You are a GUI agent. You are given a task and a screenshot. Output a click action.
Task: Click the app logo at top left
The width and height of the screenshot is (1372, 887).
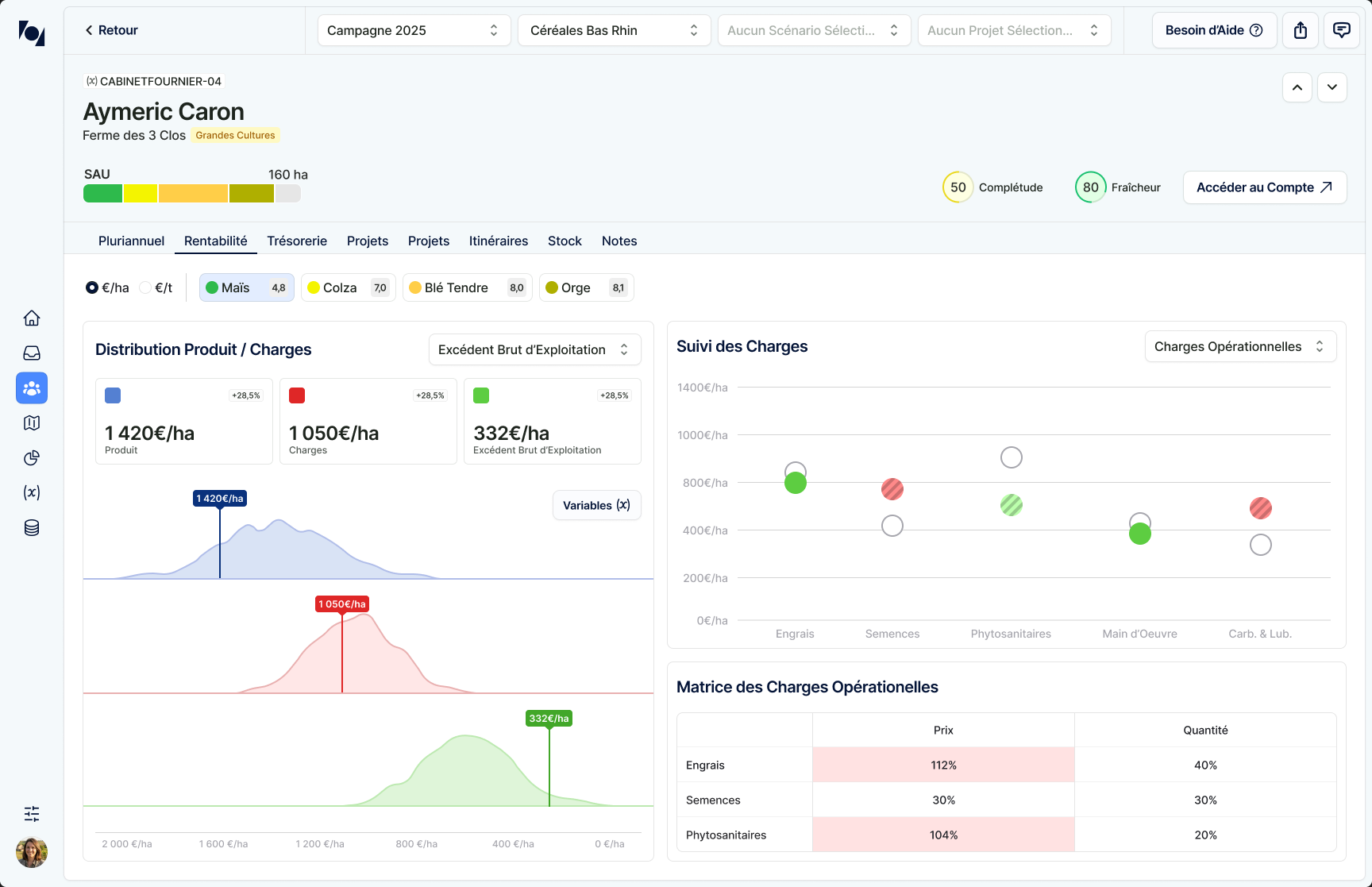[x=32, y=33]
